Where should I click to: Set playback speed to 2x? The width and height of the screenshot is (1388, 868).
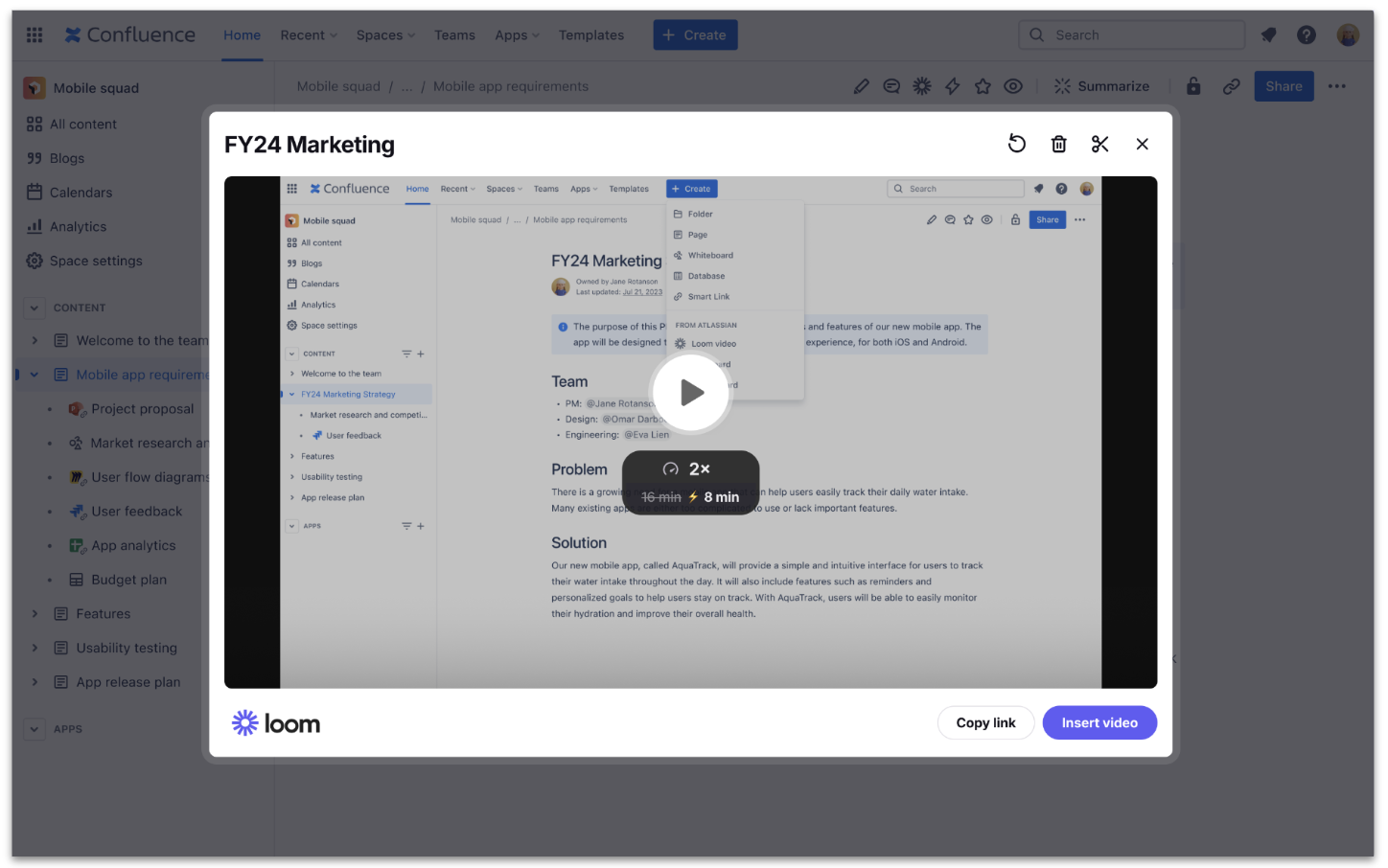click(690, 468)
